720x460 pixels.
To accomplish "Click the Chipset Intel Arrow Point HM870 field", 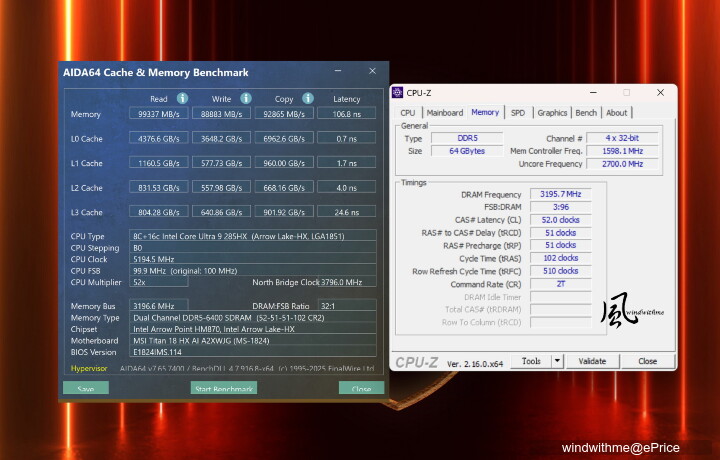I will [x=253, y=329].
